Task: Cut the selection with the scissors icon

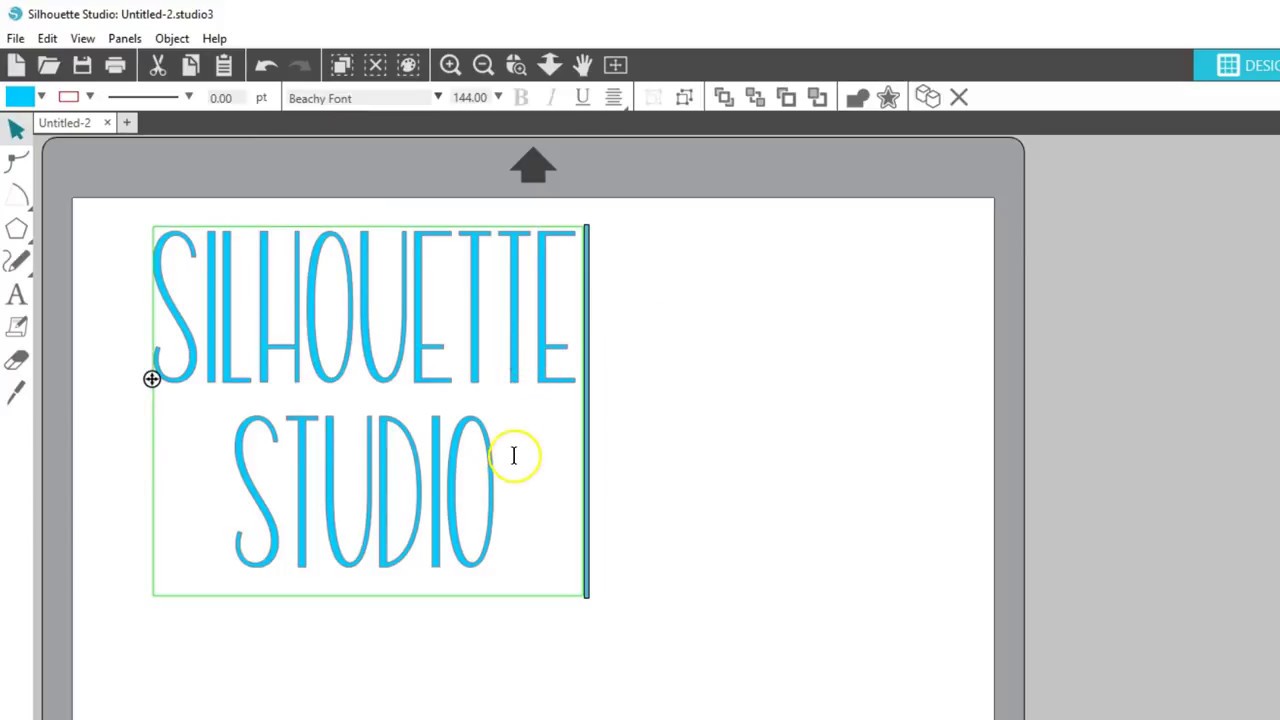Action: [157, 66]
